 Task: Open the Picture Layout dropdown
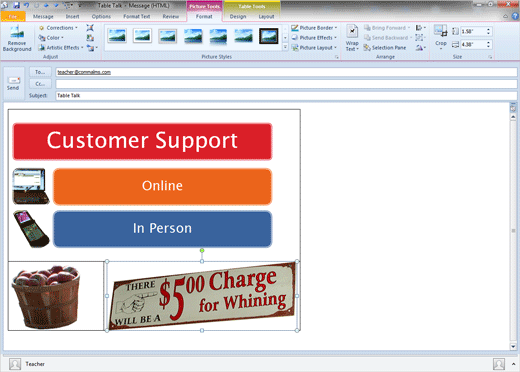coord(314,48)
